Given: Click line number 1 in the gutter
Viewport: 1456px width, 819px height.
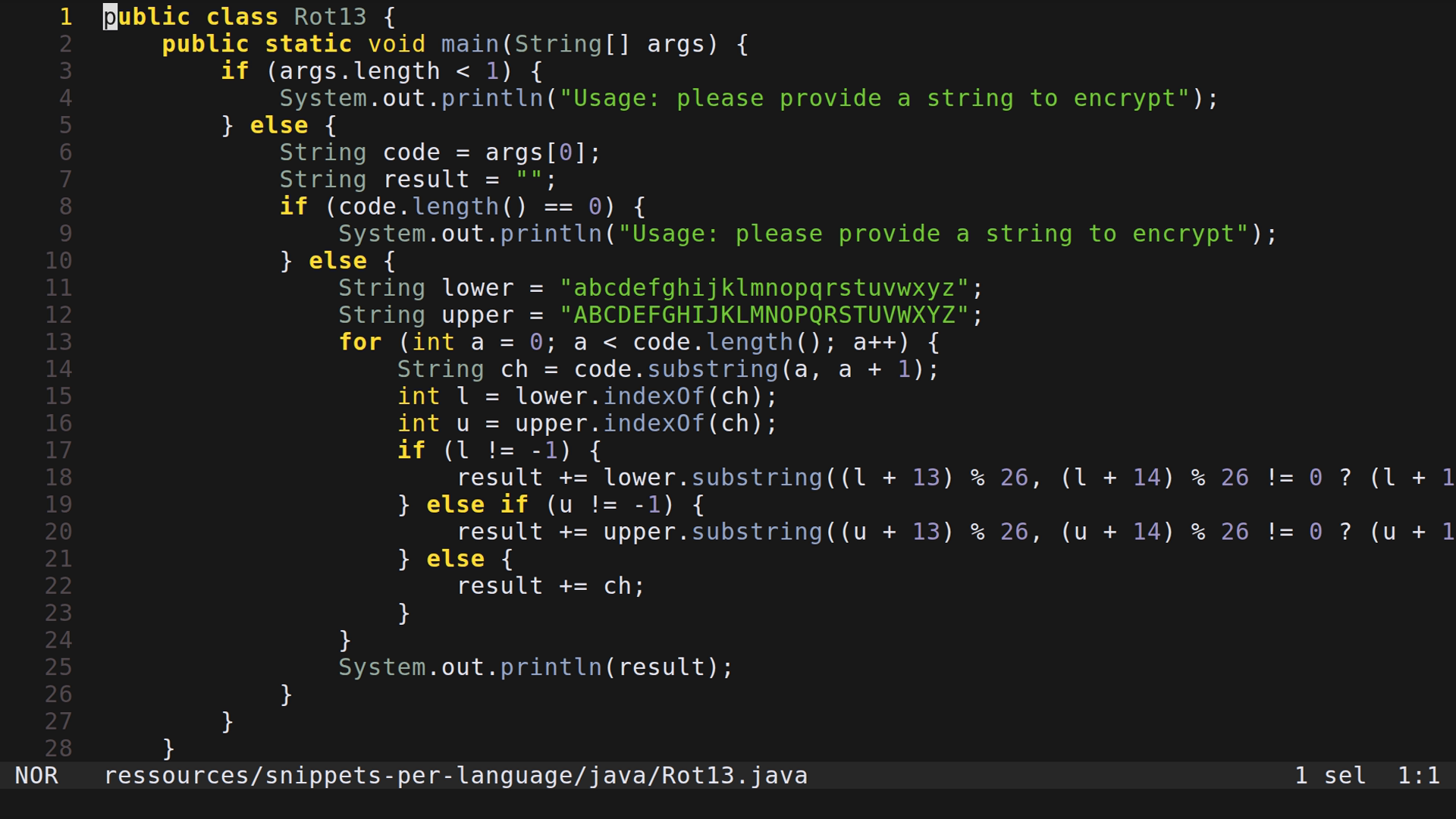Looking at the screenshot, I should 65,17.
